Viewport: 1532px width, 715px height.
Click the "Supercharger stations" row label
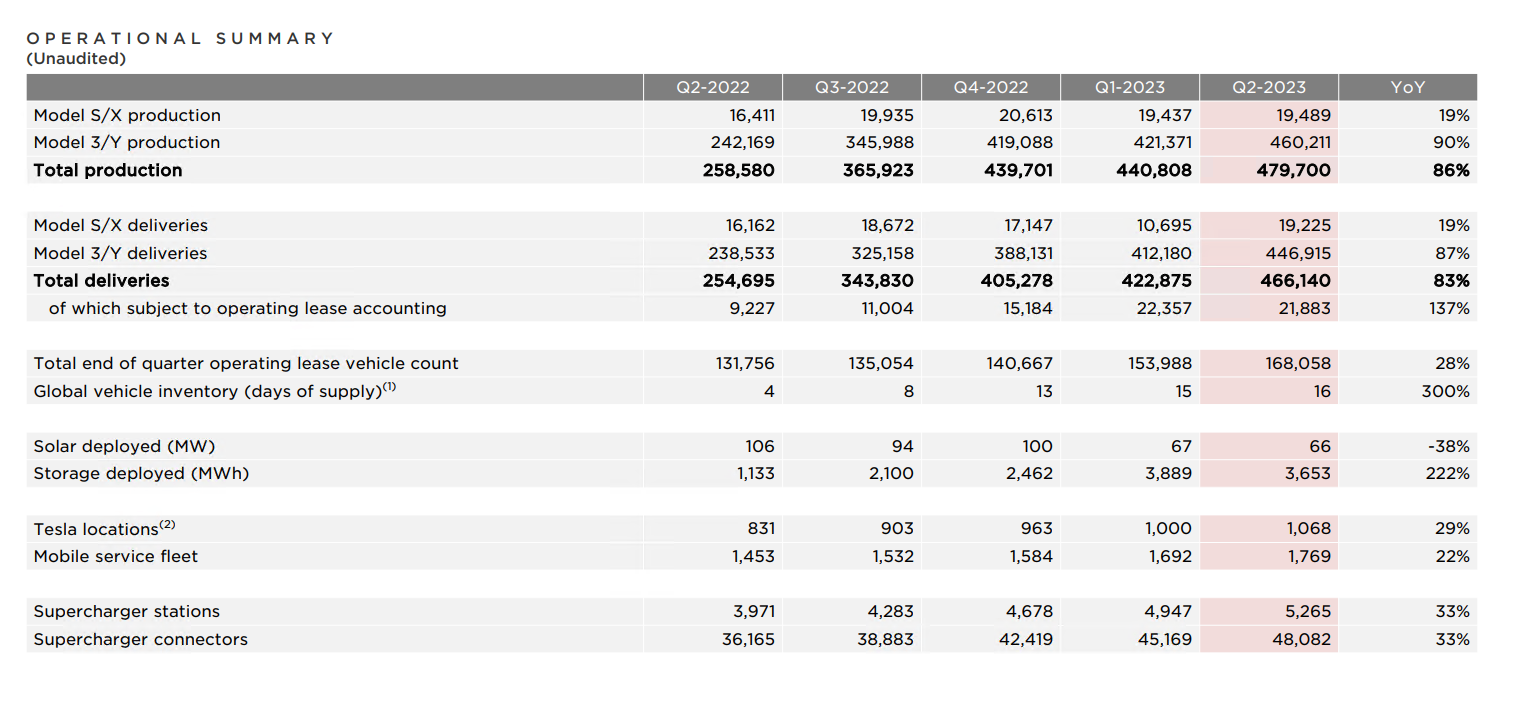click(x=126, y=611)
